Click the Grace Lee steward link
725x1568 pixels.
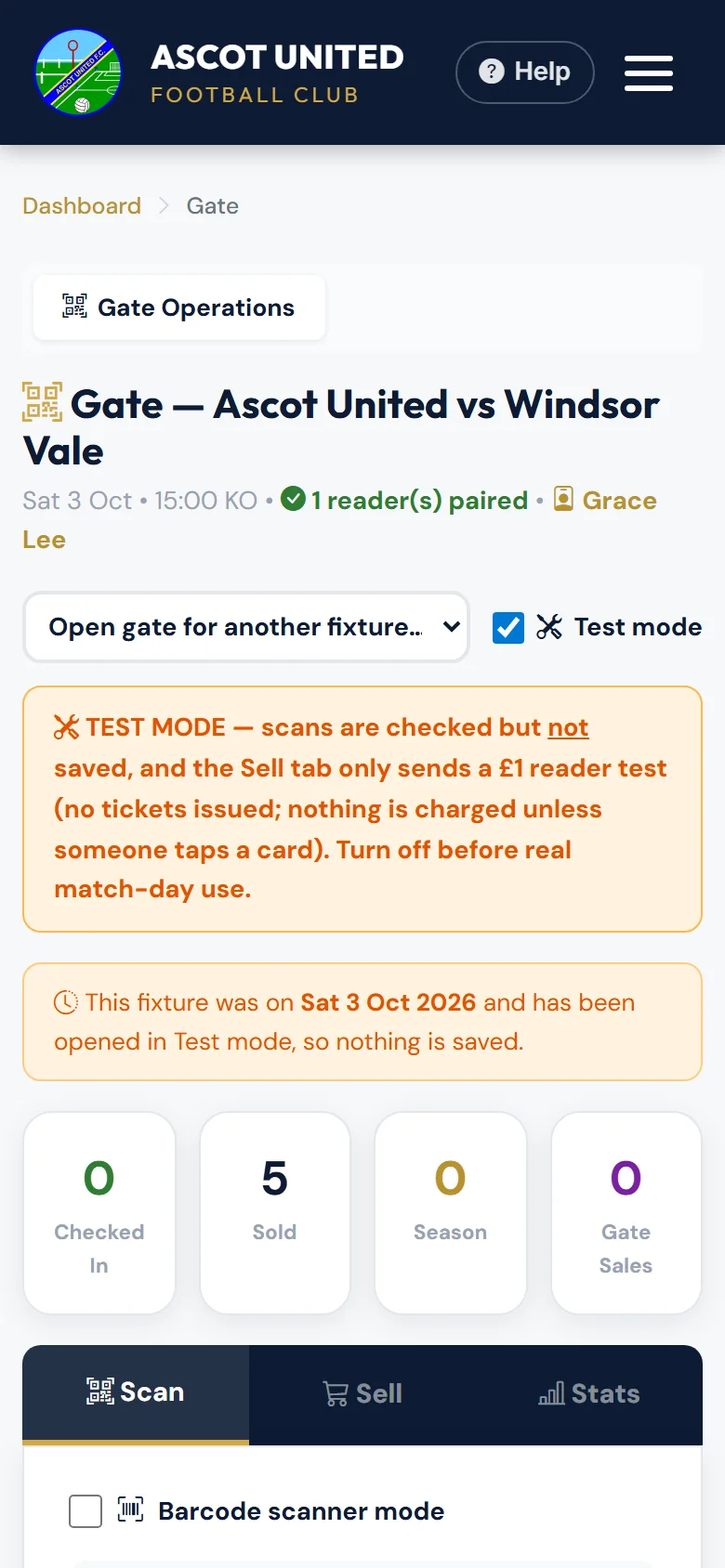pyautogui.click(x=339, y=519)
